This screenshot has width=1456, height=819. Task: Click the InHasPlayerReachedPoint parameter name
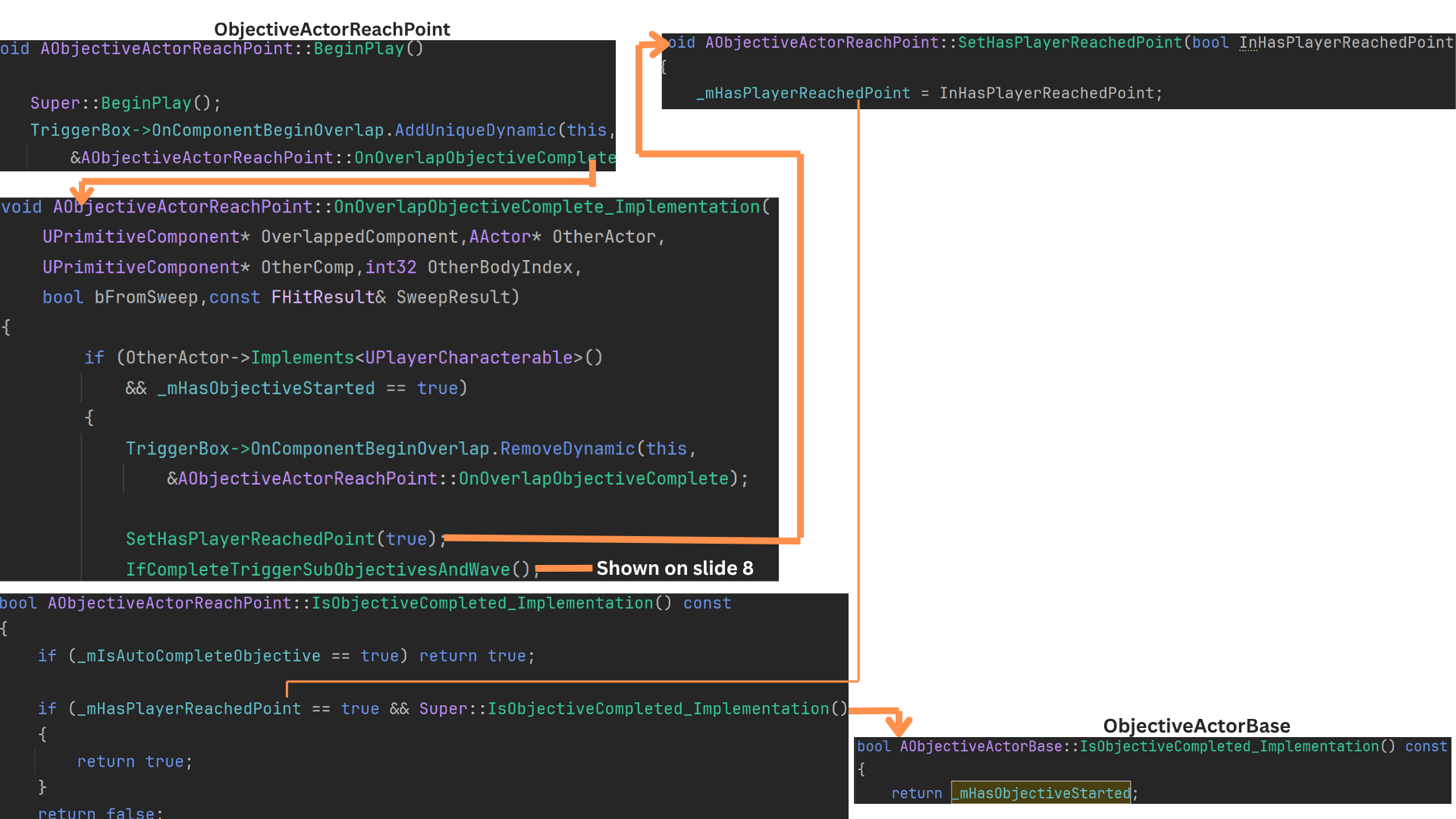pyautogui.click(x=1346, y=43)
